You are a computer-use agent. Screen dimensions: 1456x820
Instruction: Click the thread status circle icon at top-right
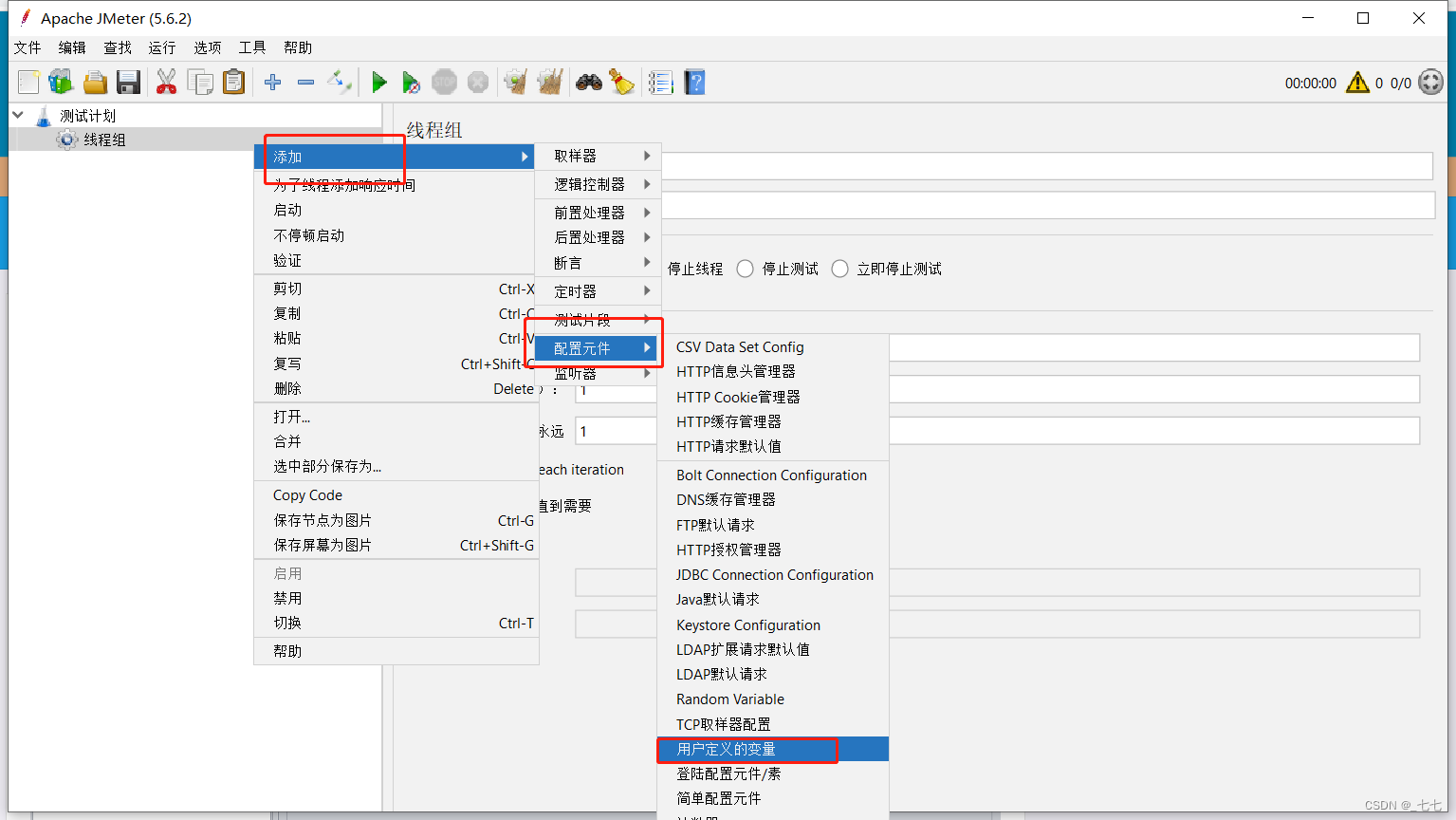pyautogui.click(x=1430, y=83)
